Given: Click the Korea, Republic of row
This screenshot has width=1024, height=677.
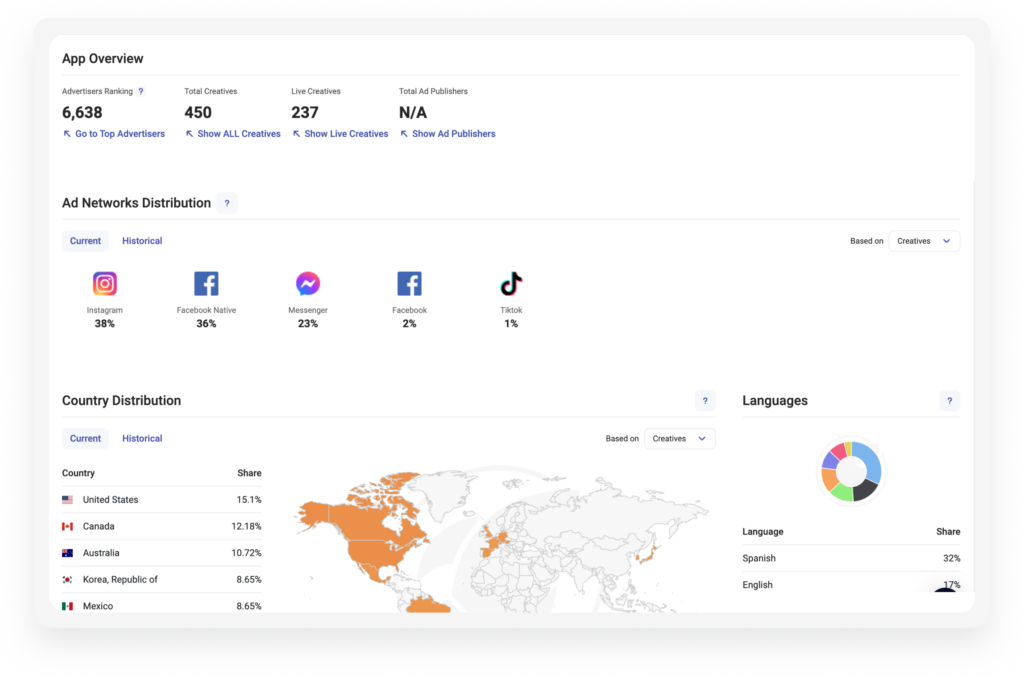Looking at the screenshot, I should (x=161, y=580).
